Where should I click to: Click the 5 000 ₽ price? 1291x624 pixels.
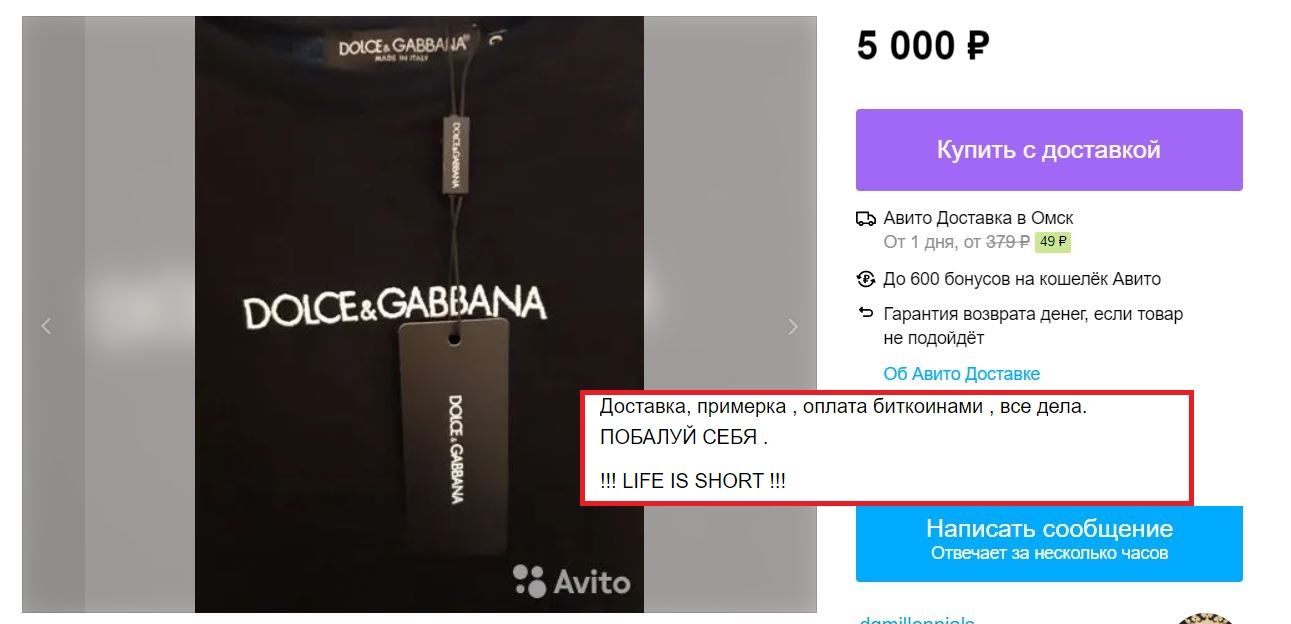923,46
